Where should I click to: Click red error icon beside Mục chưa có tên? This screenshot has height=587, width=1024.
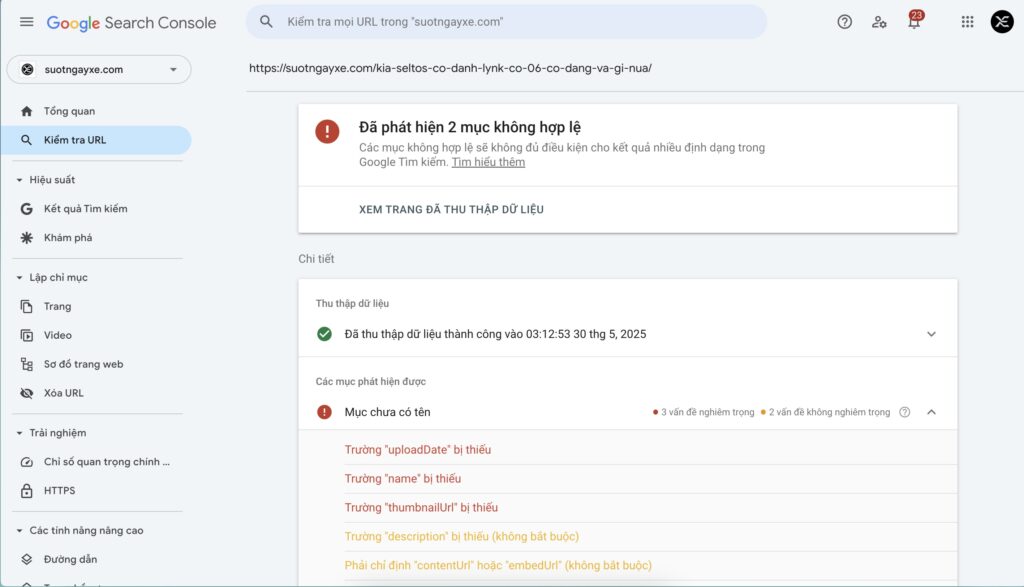click(x=324, y=412)
